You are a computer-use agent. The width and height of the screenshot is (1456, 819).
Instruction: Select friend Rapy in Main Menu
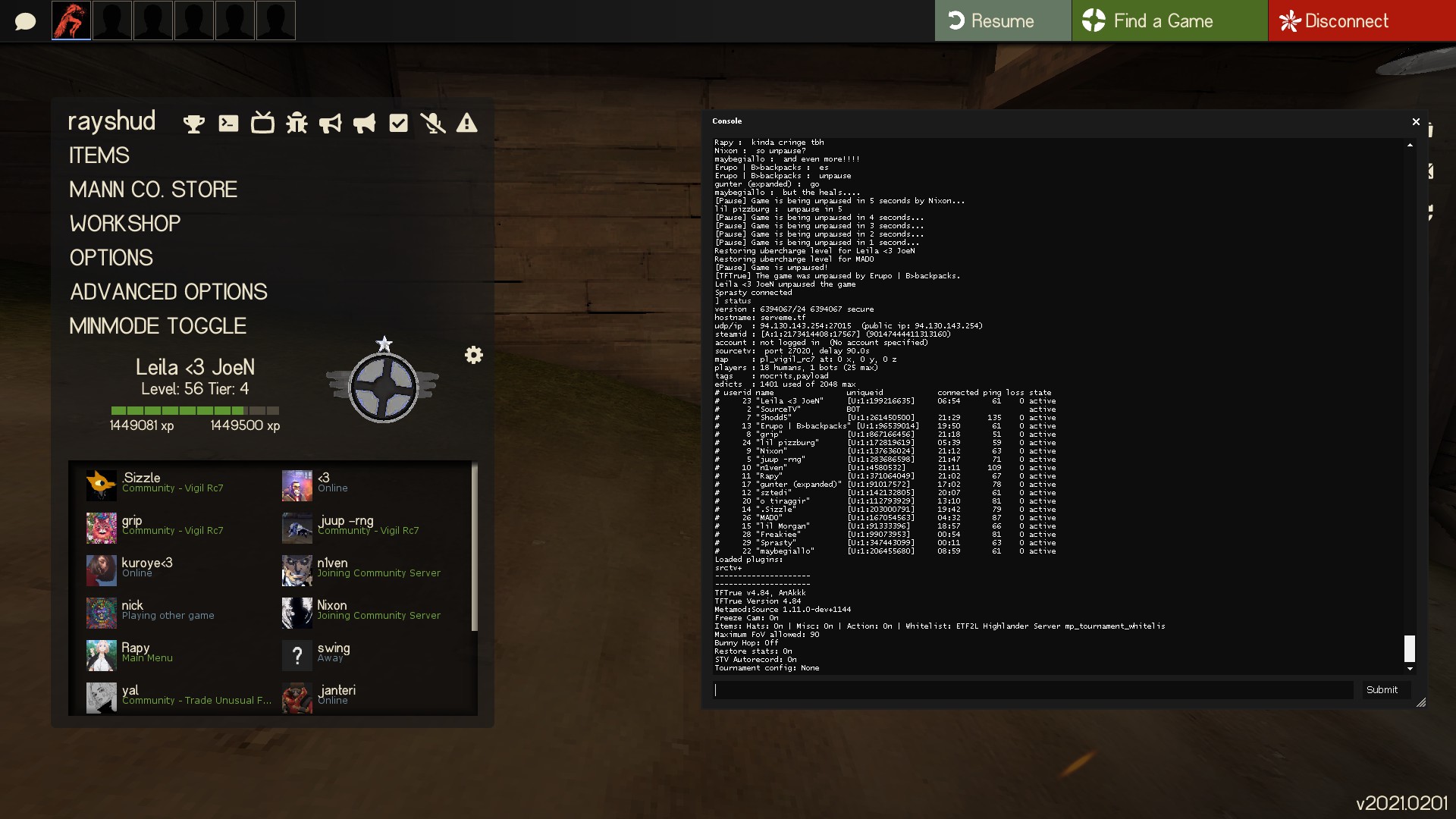click(x=178, y=654)
